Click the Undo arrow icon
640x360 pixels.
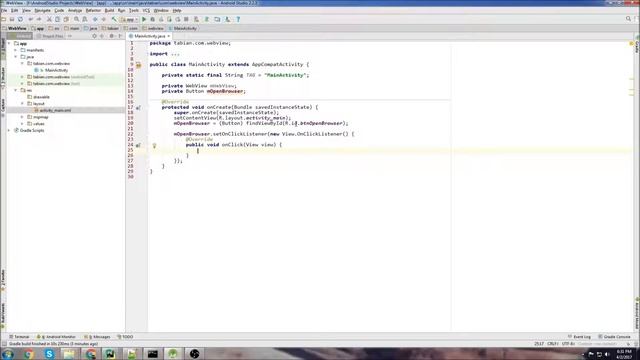[31, 19]
